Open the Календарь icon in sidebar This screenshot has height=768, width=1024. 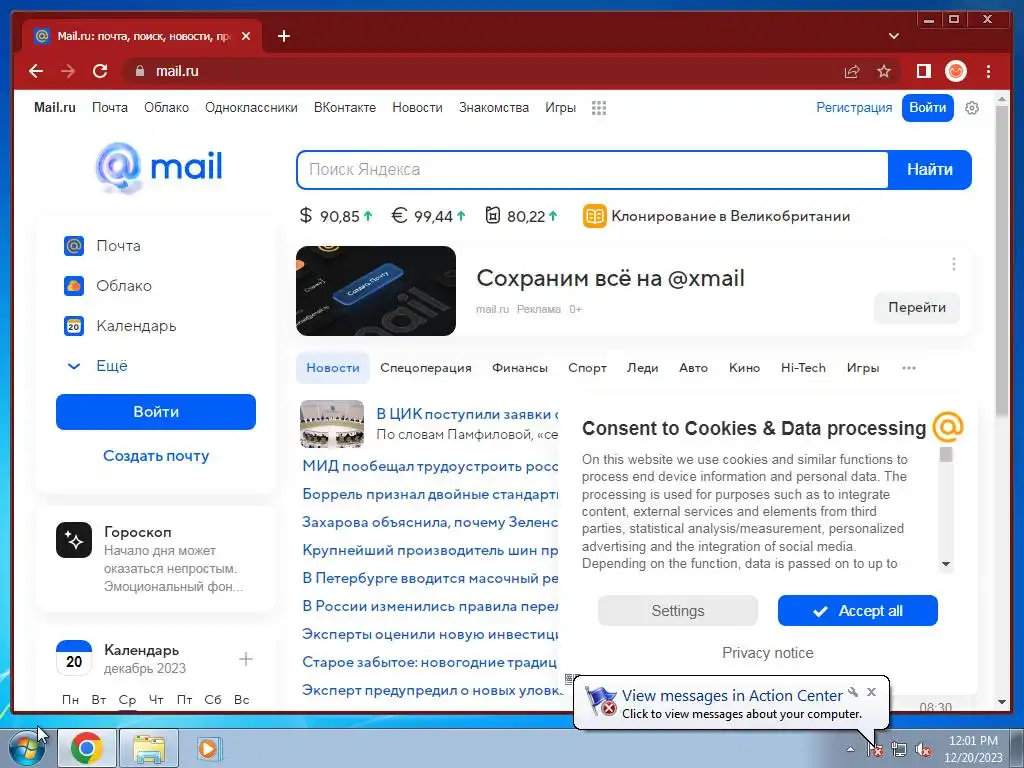[74, 325]
